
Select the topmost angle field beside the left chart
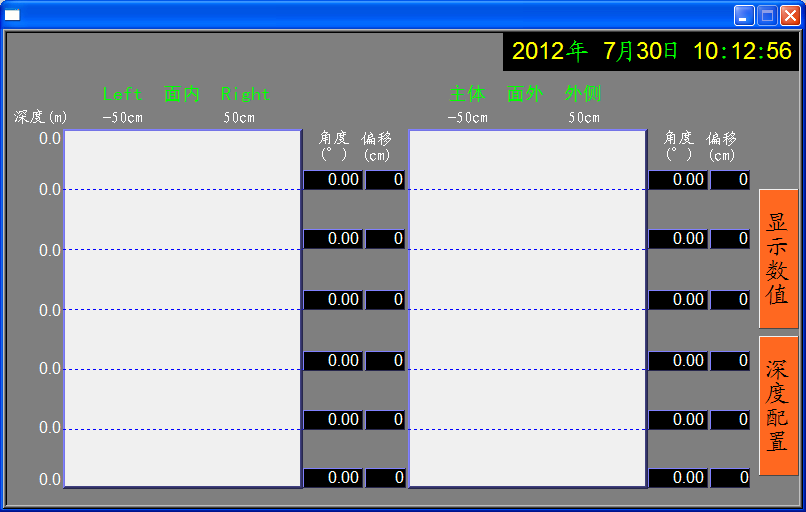(333, 180)
